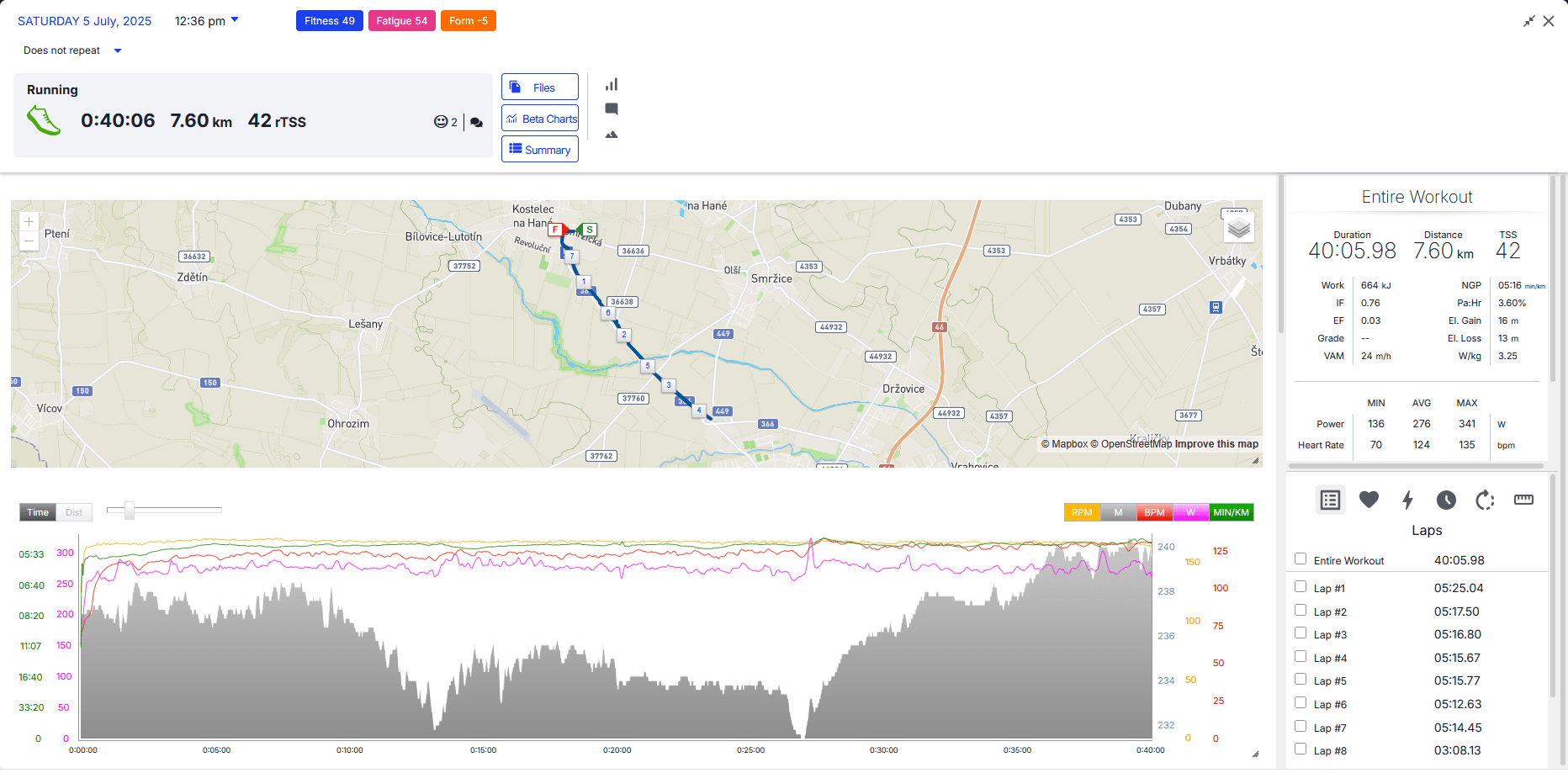Click the 42 rTSS value
Image resolution: width=1568 pixels, height=773 pixels.
click(x=277, y=121)
